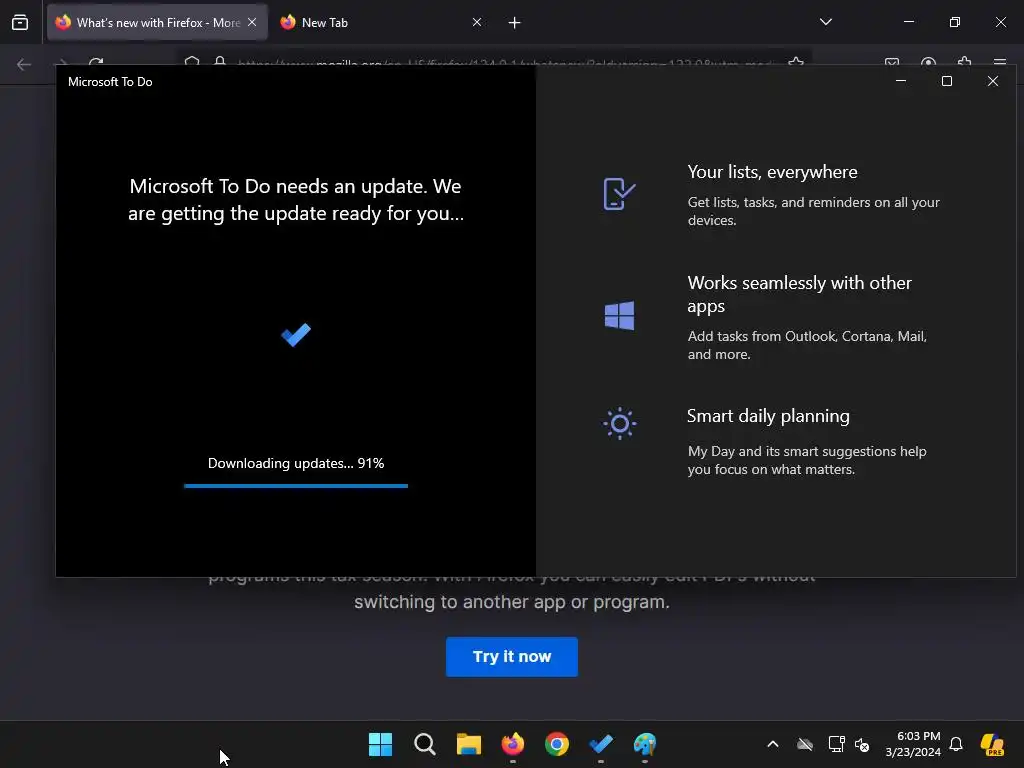The image size is (1024, 768).
Task: Open the Copilot preview icon
Action: click(993, 744)
